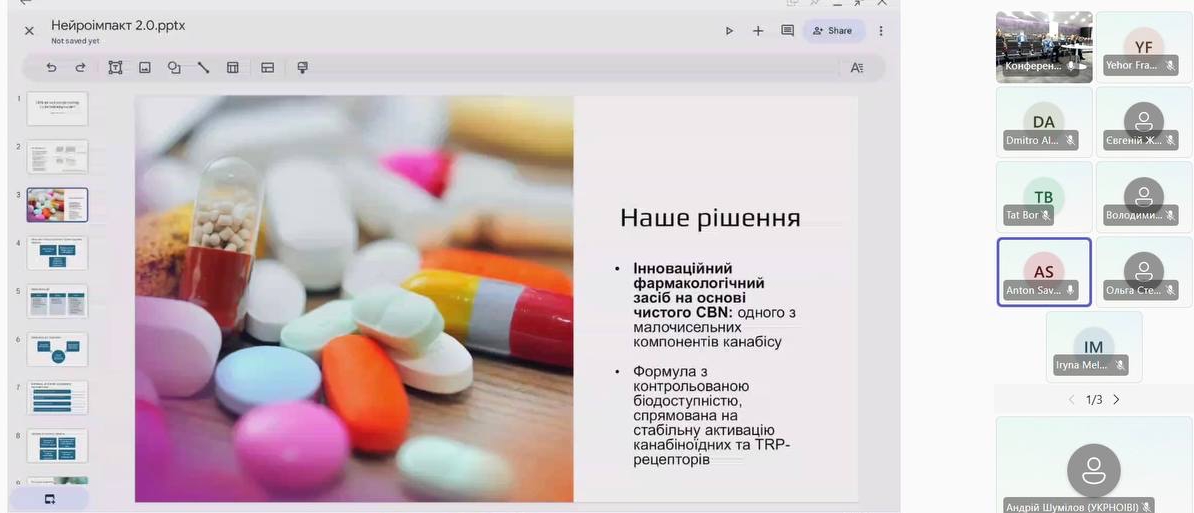Select slide 4 thumbnail in the filmstrip
1194x513 pixels.
pyautogui.click(x=57, y=253)
